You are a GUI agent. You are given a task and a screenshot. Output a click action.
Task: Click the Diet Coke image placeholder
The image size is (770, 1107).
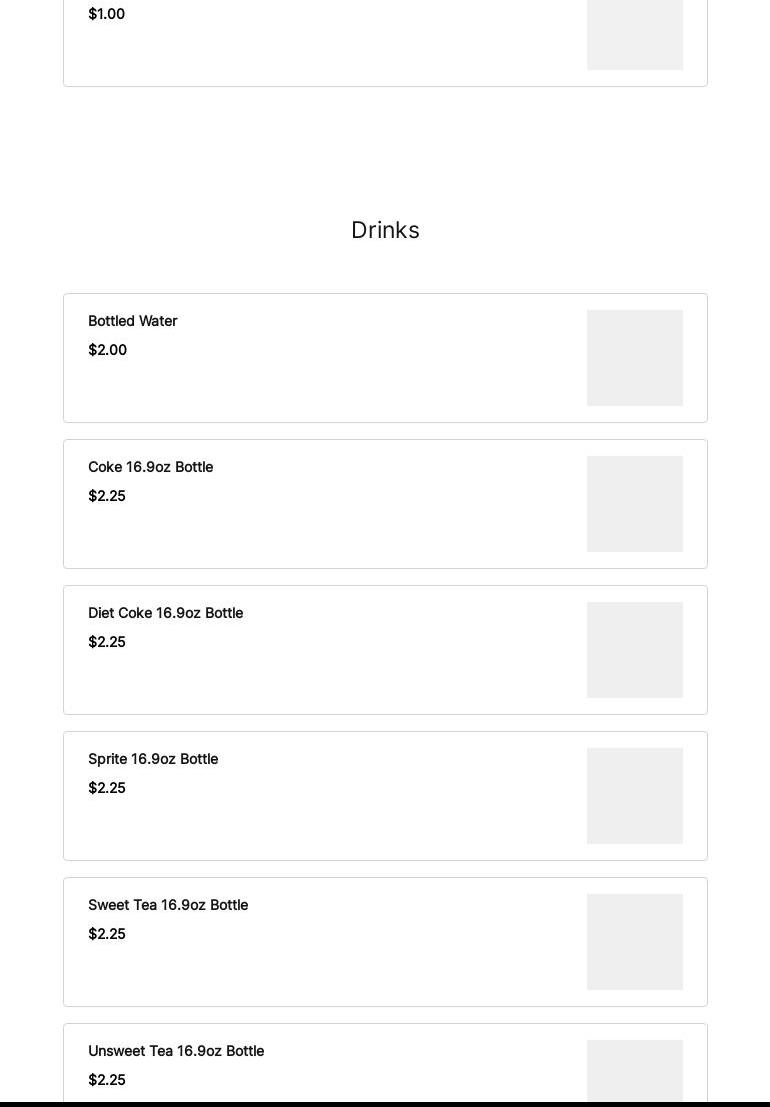[635, 650]
